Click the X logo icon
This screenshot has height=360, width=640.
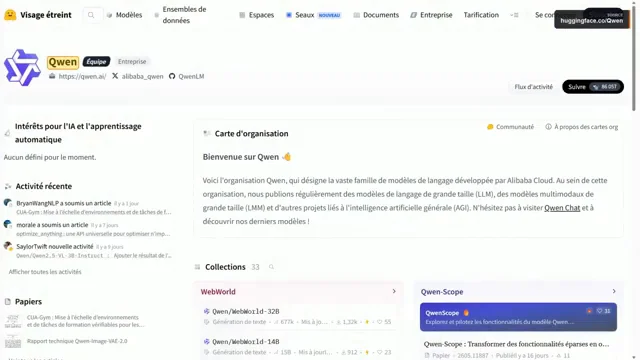[115, 76]
